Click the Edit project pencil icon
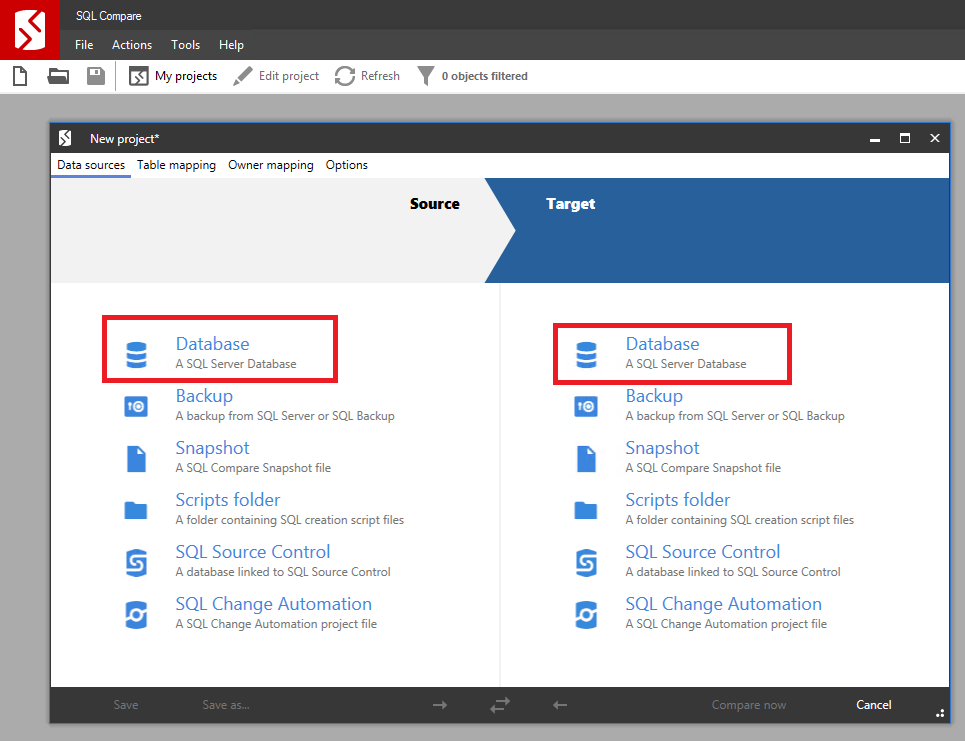This screenshot has width=965, height=741. pos(242,76)
